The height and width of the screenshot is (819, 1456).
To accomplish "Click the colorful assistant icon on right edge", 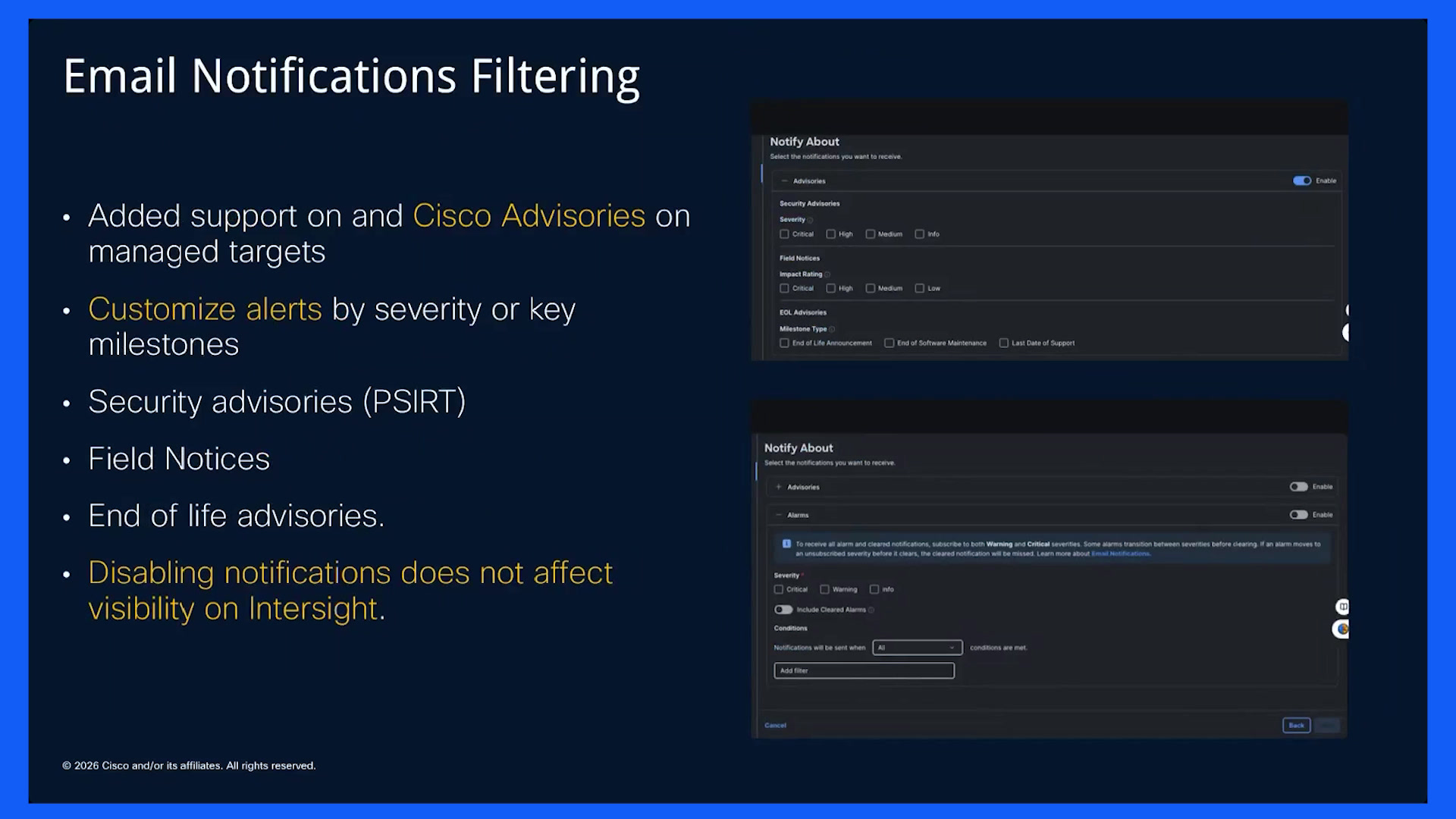I will pyautogui.click(x=1342, y=629).
